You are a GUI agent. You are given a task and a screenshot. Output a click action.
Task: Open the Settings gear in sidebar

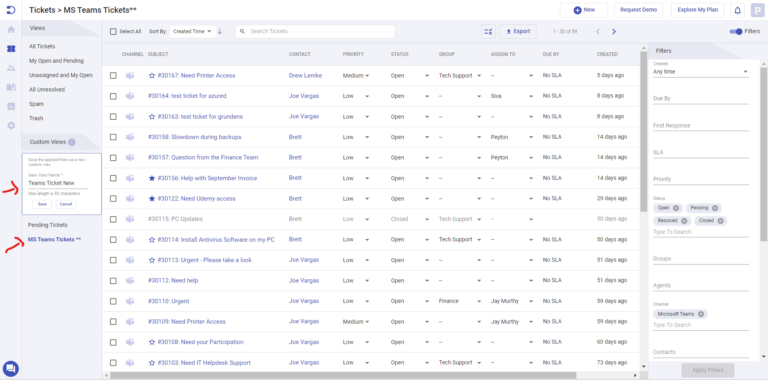click(11, 125)
